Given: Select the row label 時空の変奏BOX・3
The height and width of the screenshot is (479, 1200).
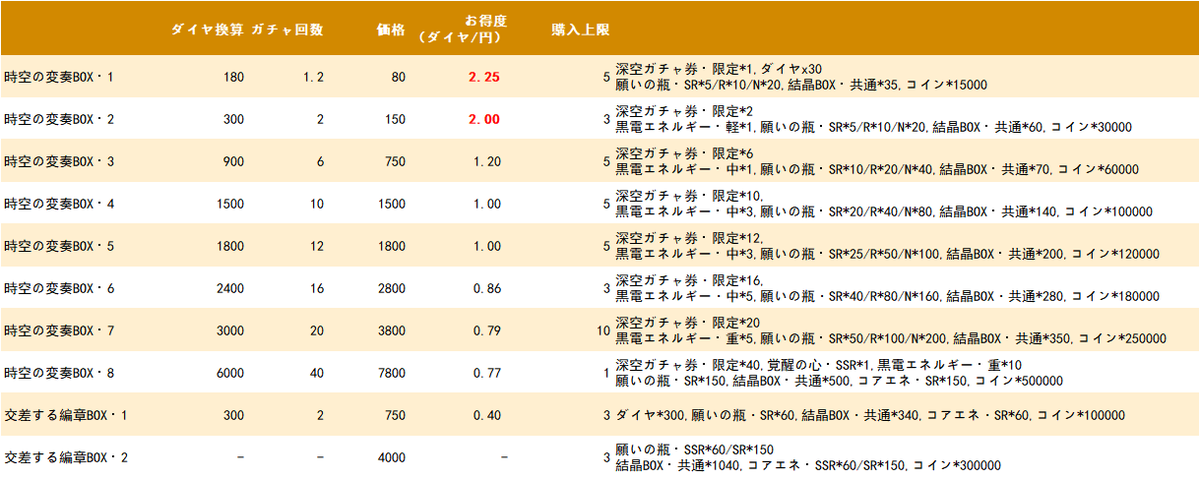Looking at the screenshot, I should tap(59, 161).
